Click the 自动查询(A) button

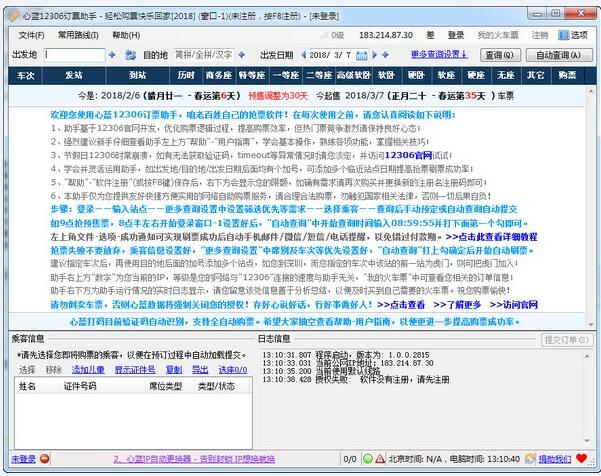tap(558, 55)
